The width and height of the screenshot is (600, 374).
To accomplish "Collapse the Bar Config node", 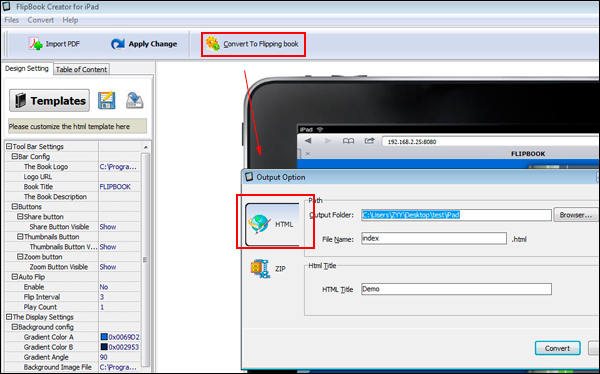I will (x=15, y=156).
